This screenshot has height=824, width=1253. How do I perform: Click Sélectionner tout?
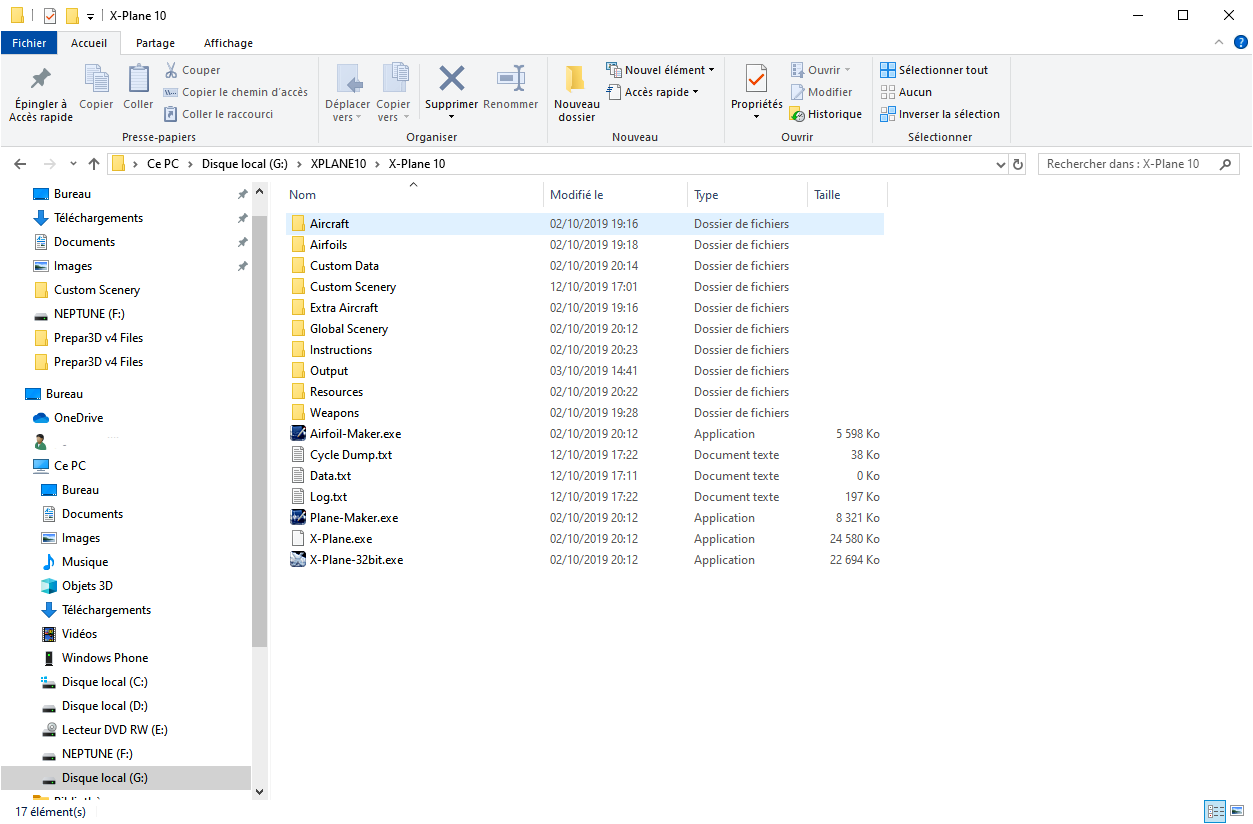tap(934, 70)
